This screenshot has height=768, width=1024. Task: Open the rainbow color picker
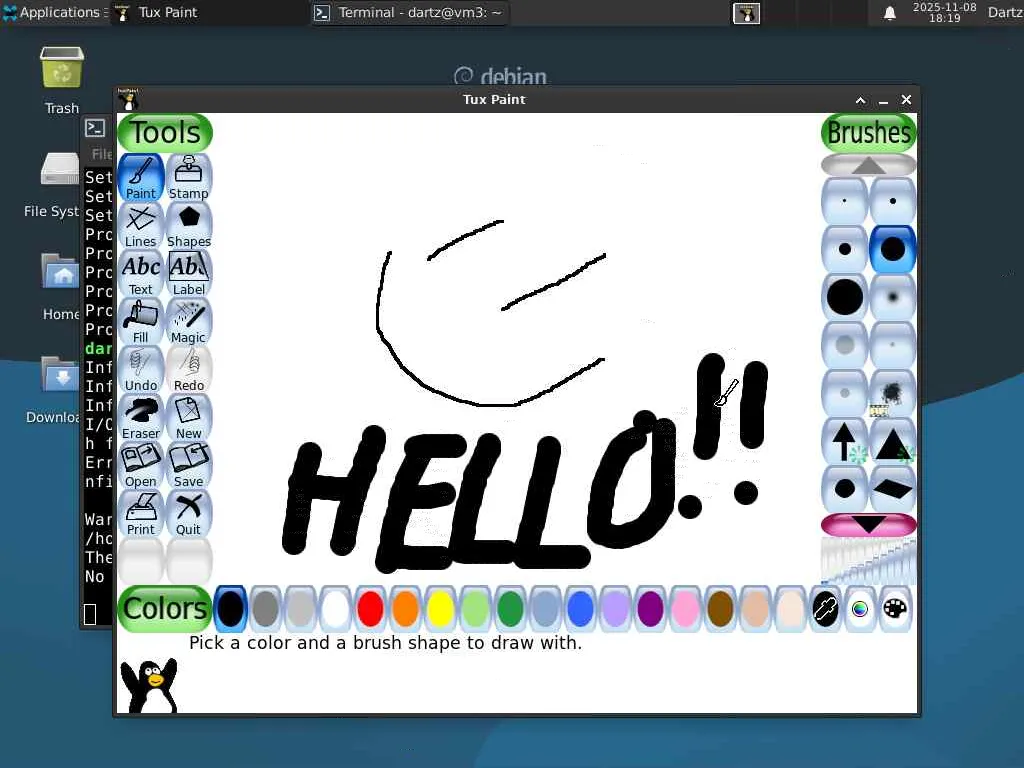[x=860, y=609]
